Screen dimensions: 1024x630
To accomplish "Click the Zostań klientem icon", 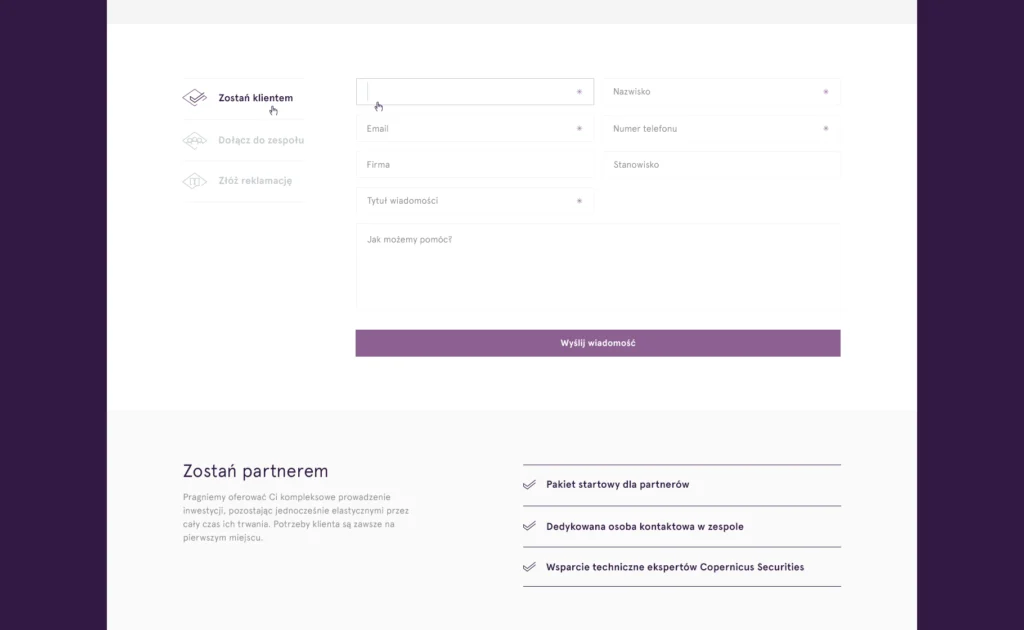I will (x=194, y=98).
